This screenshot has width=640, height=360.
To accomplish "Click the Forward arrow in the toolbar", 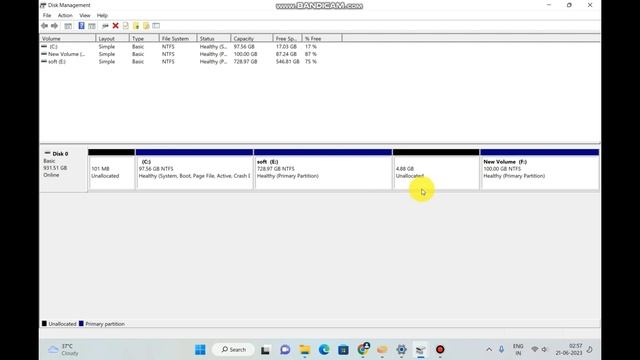I will coord(54,26).
